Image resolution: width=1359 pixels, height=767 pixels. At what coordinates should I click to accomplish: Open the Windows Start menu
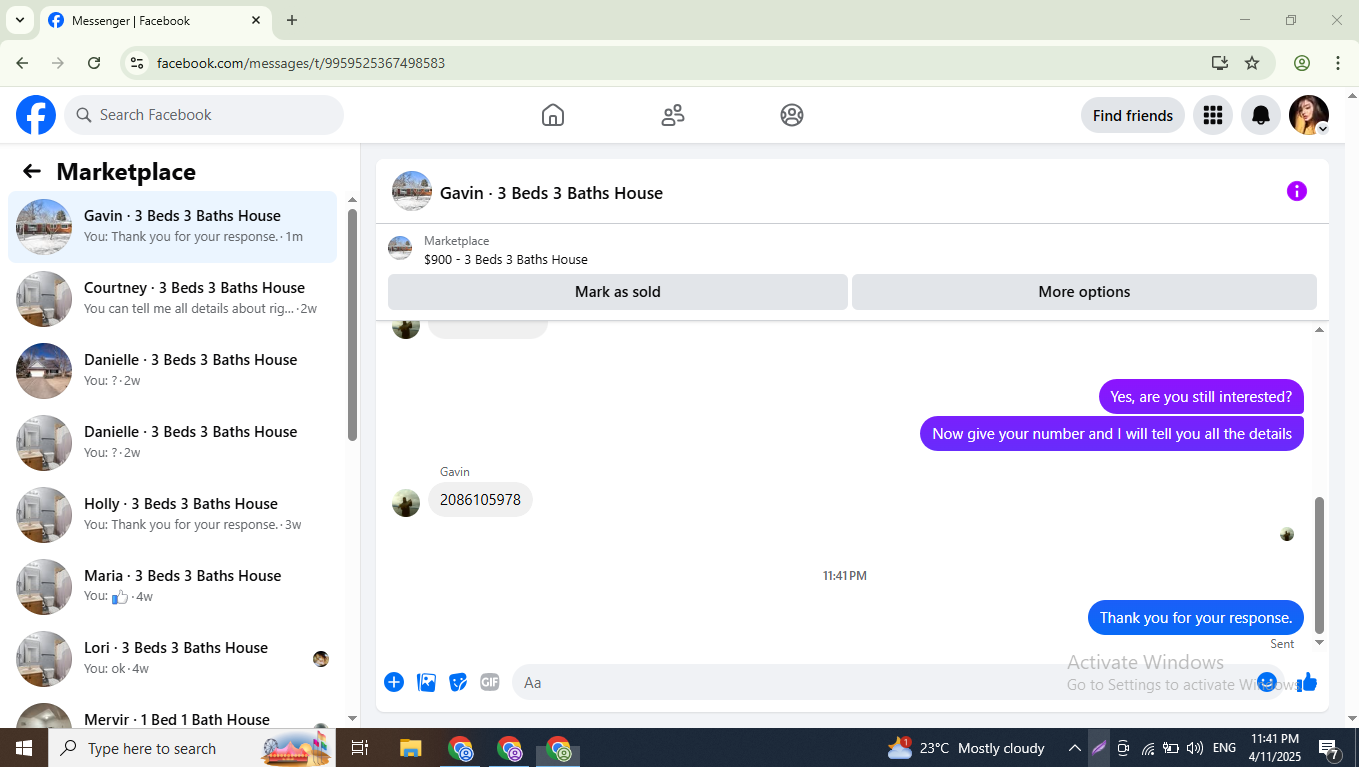24,748
